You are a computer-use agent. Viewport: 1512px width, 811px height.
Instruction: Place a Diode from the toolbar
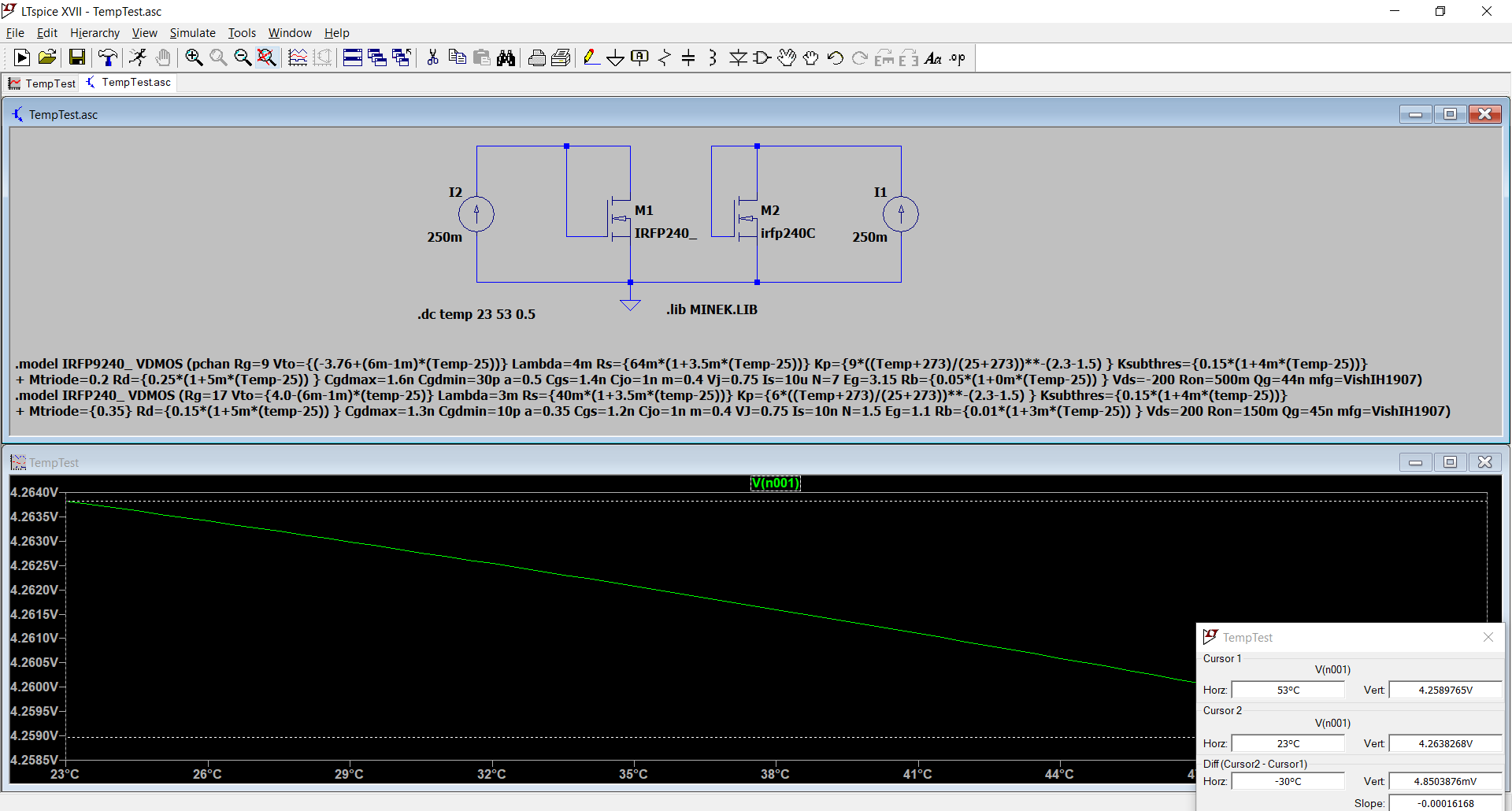point(738,57)
